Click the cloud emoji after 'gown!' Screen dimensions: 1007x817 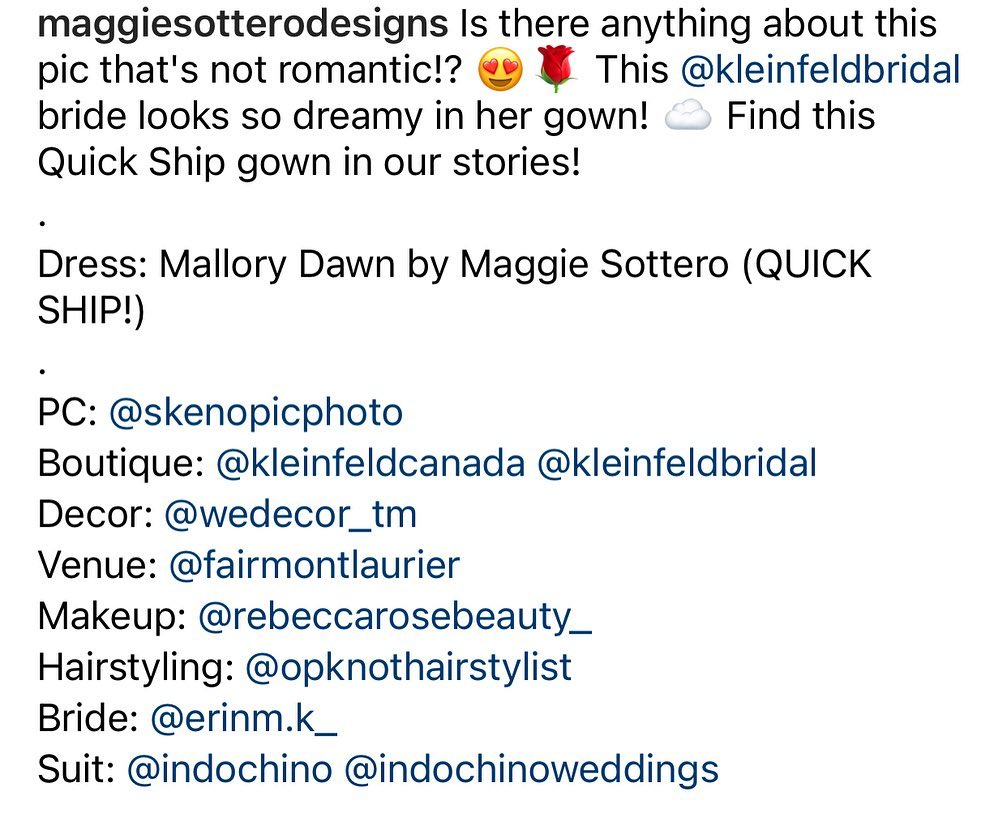pyautogui.click(x=687, y=116)
